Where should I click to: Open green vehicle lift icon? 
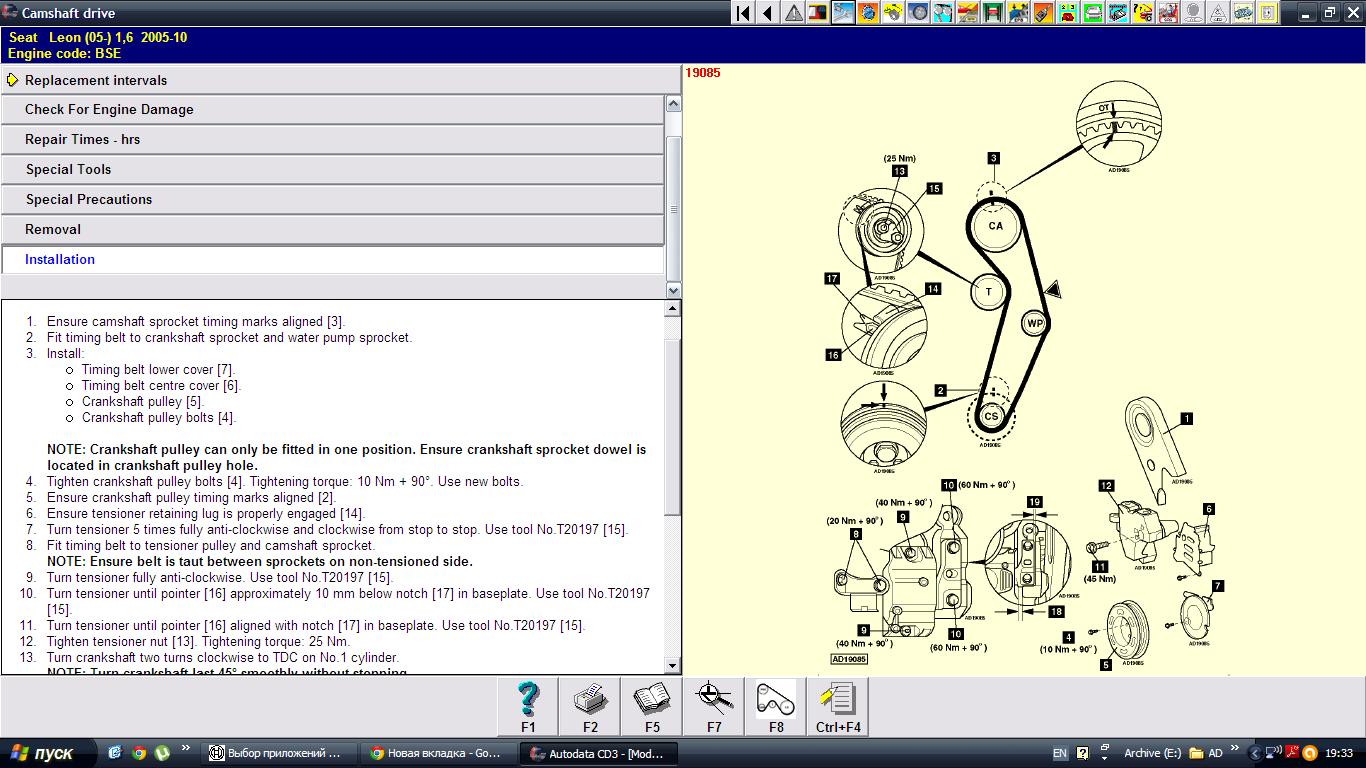(992, 13)
